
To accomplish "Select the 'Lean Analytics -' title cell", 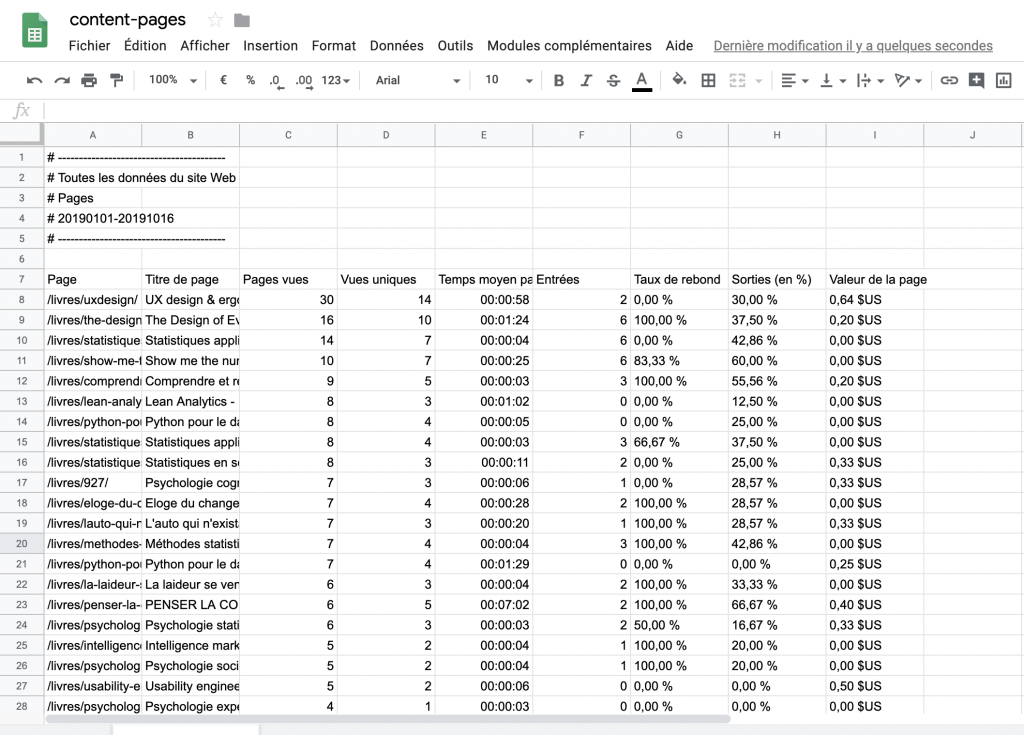I will pyautogui.click(x=191, y=401).
